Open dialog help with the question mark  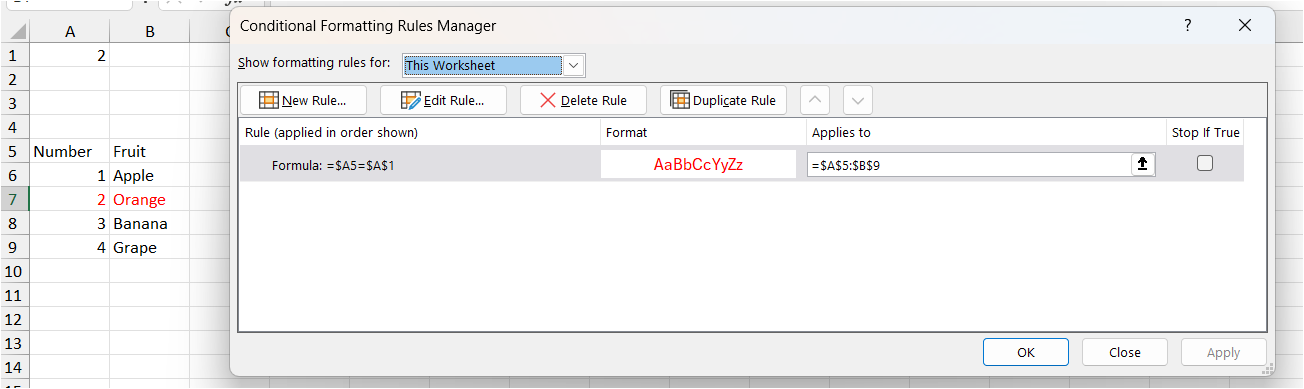point(1187,26)
